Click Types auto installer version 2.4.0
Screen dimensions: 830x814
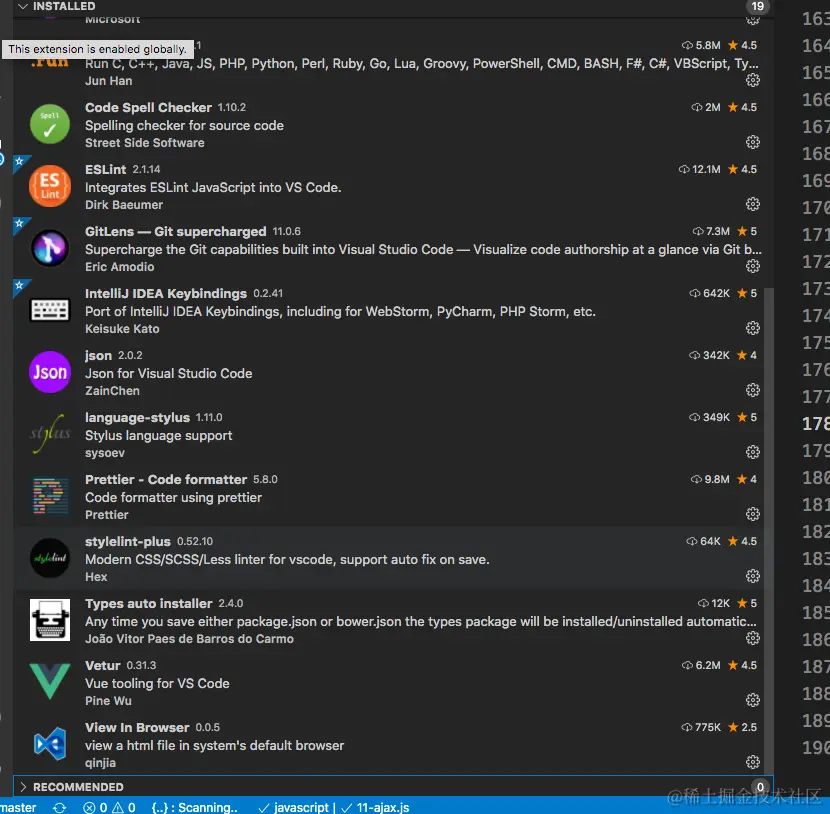coord(231,603)
